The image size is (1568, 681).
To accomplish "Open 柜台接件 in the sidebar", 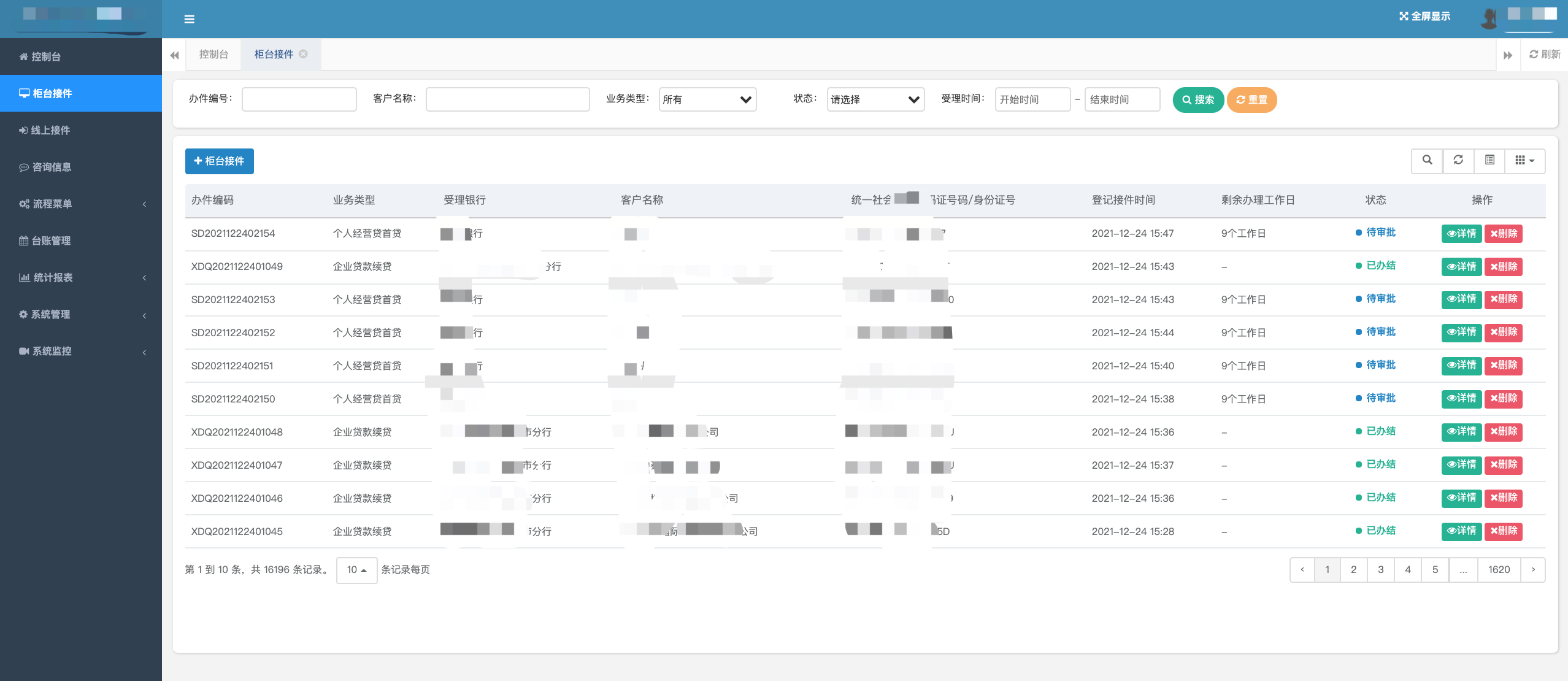I will click(x=81, y=93).
